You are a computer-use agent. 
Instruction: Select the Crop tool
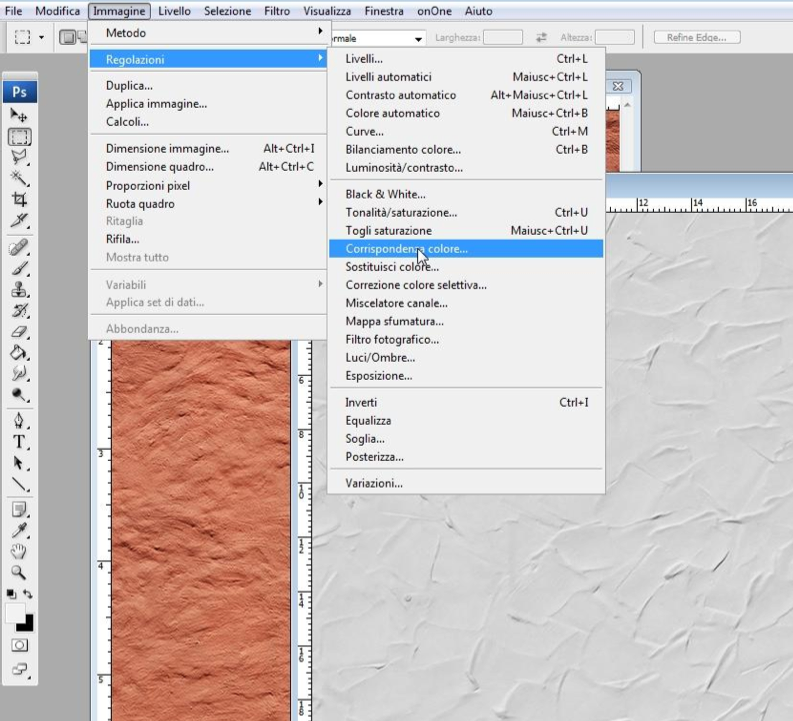pyautogui.click(x=19, y=199)
